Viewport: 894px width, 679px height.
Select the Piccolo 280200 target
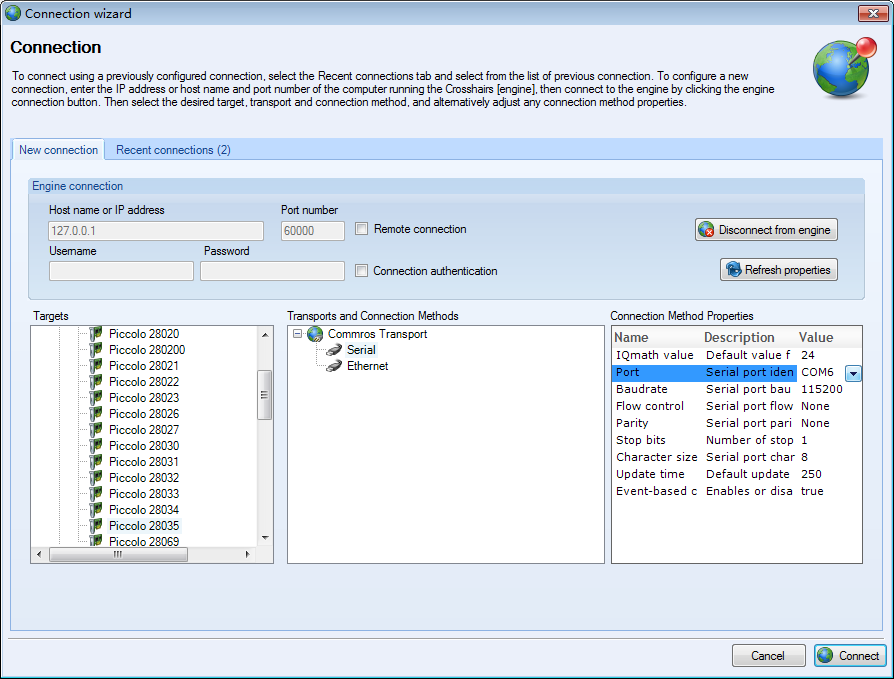point(147,350)
